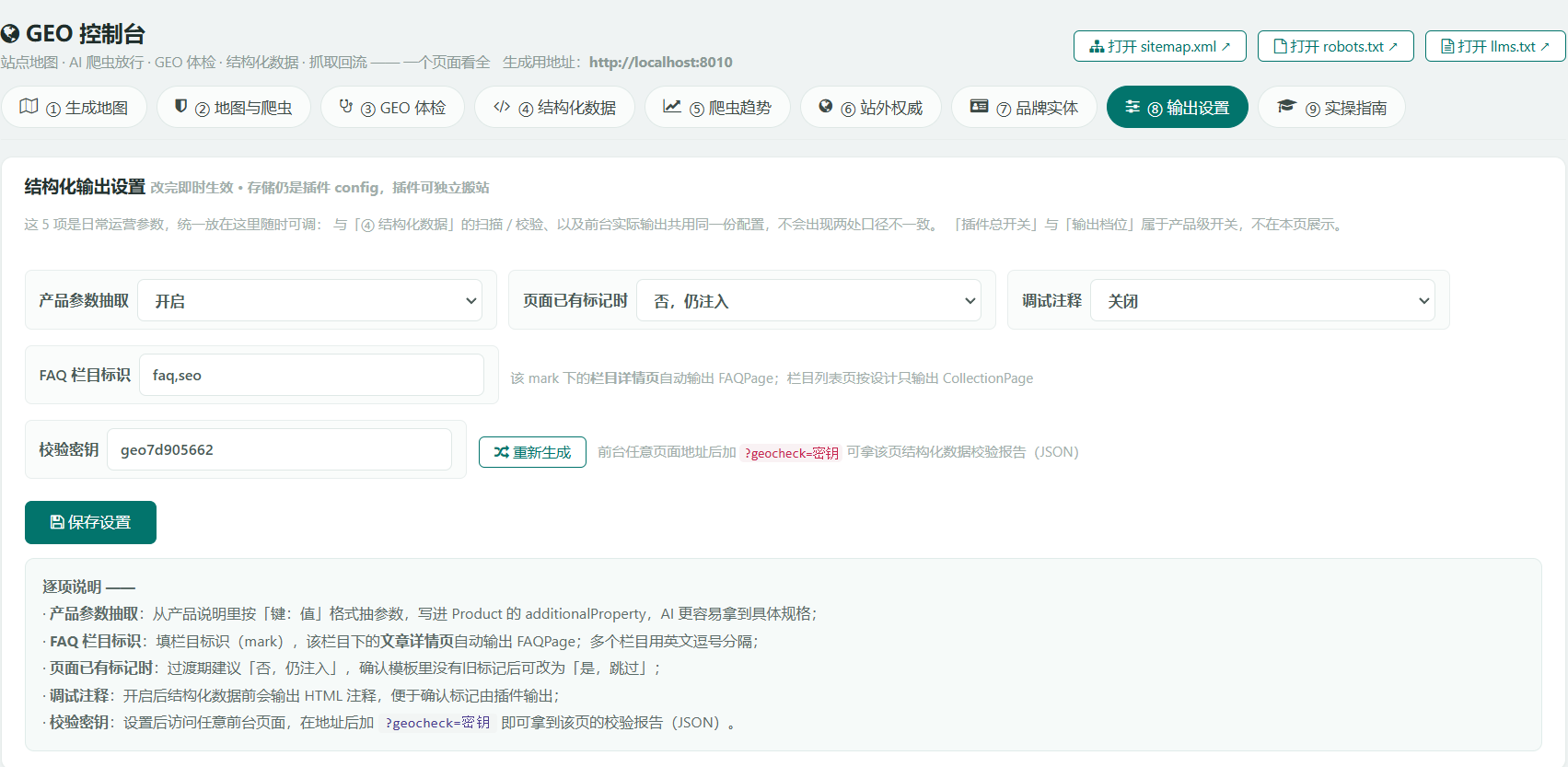Click the sitemap icon in 打开 sitemap.xml button
The width and height of the screenshot is (1568, 767).
1097,46
